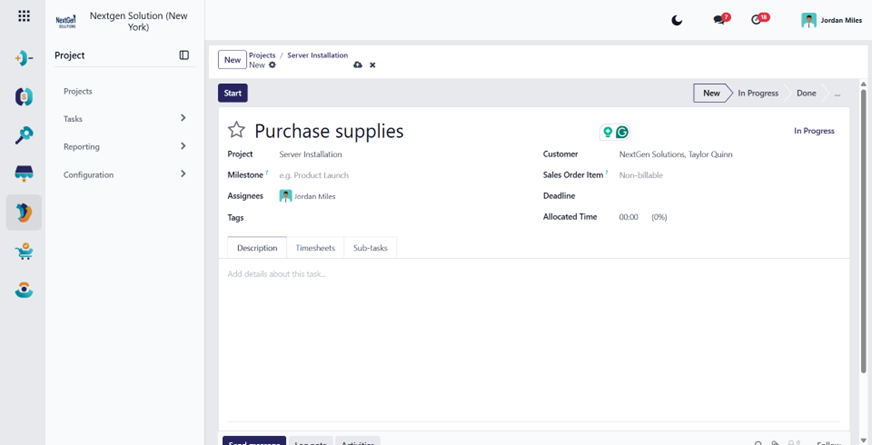Open the In Progress task state selector
Screen dimensions: 872x445
pos(814,131)
